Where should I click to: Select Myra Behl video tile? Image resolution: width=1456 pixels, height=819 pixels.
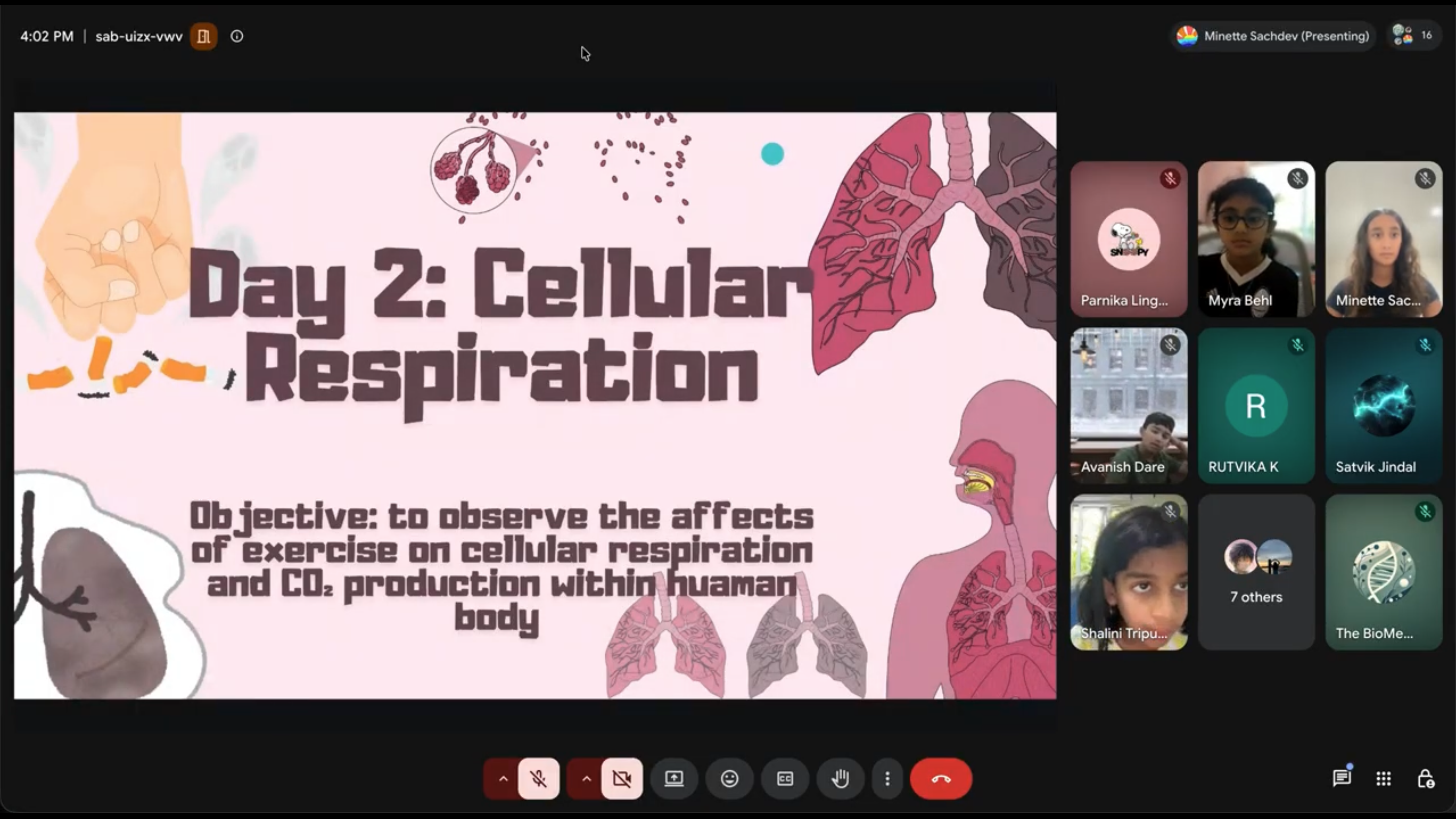coord(1256,239)
